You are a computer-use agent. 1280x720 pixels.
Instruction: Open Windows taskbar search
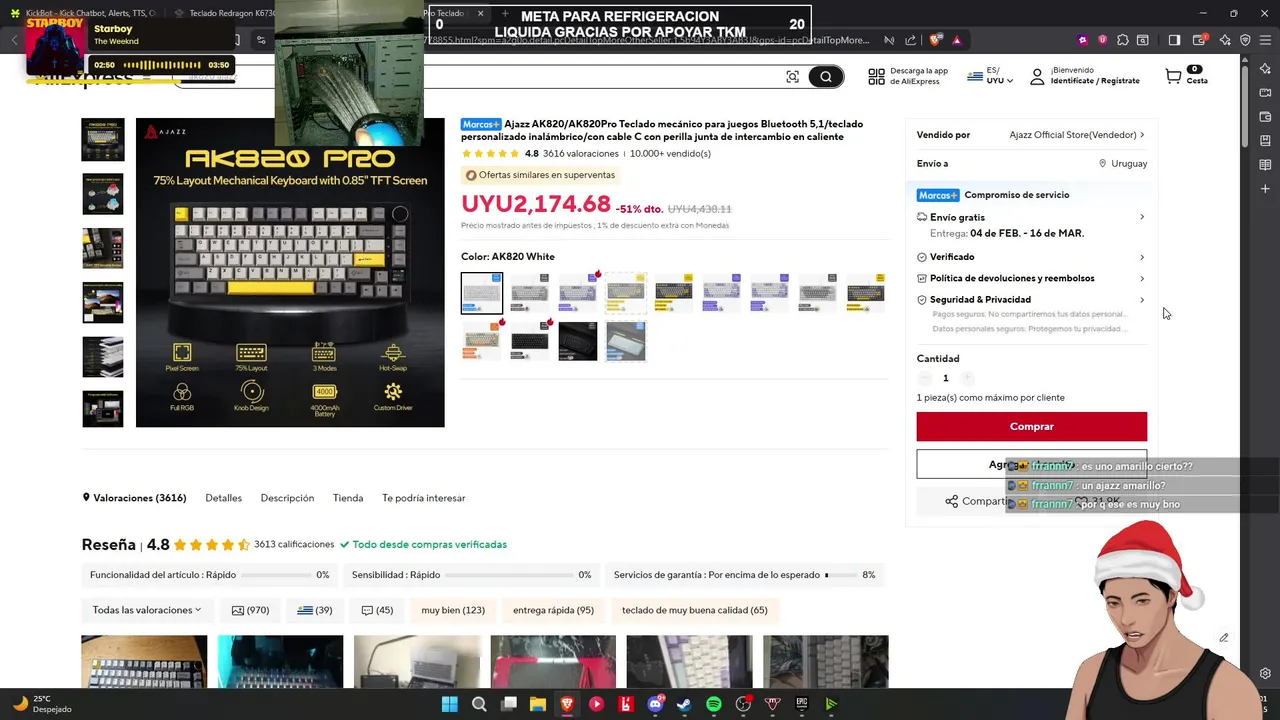point(479,704)
